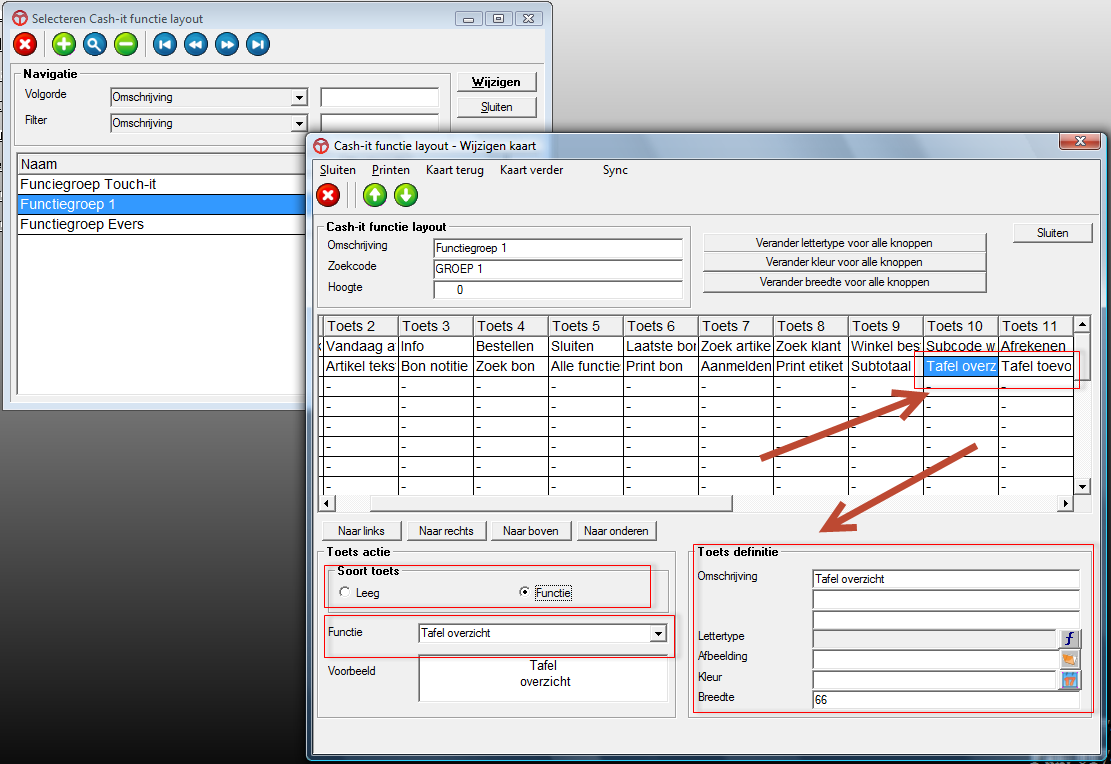Select Functiegroep 1 list row
This screenshot has height=764, width=1111.
pyautogui.click(x=162, y=204)
